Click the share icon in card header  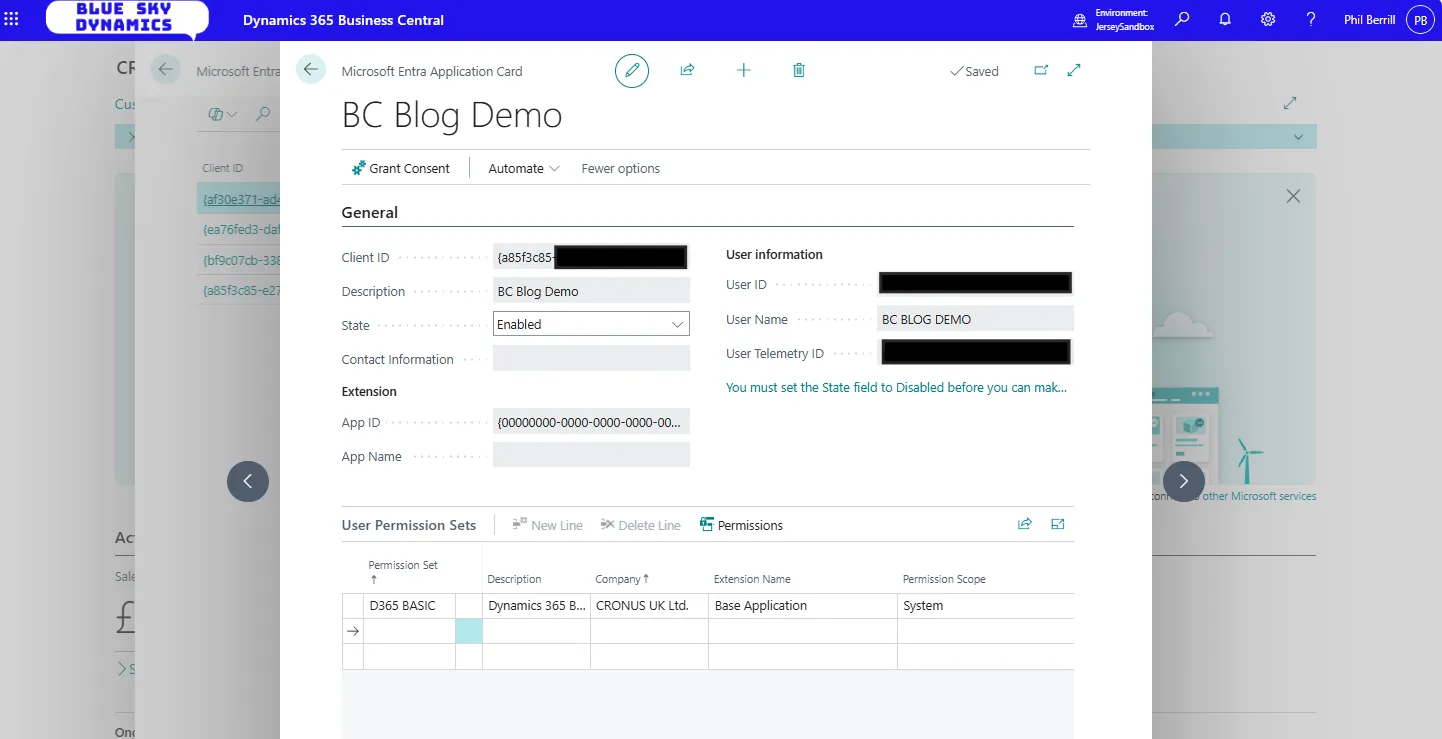688,70
